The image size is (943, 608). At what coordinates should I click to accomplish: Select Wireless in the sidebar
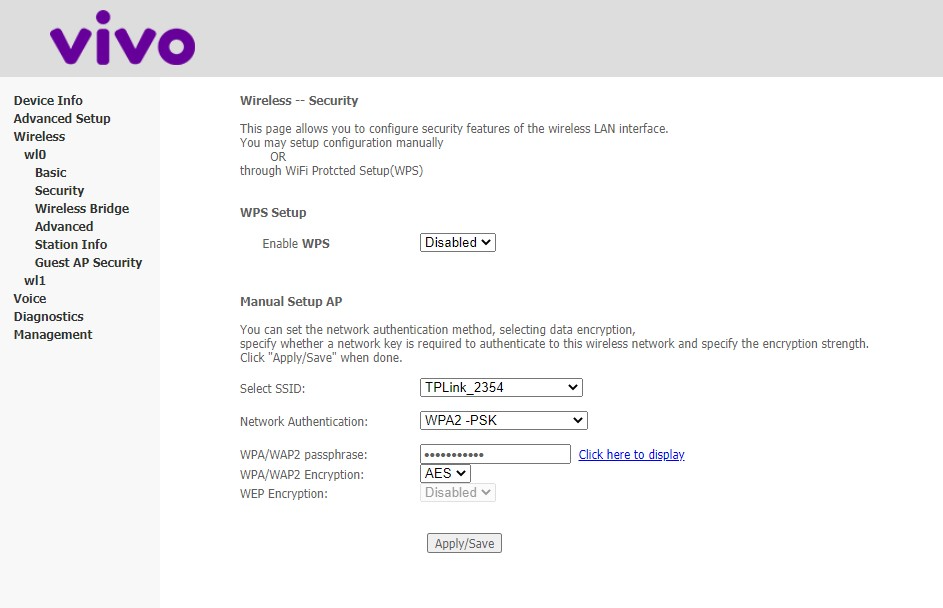tap(39, 137)
